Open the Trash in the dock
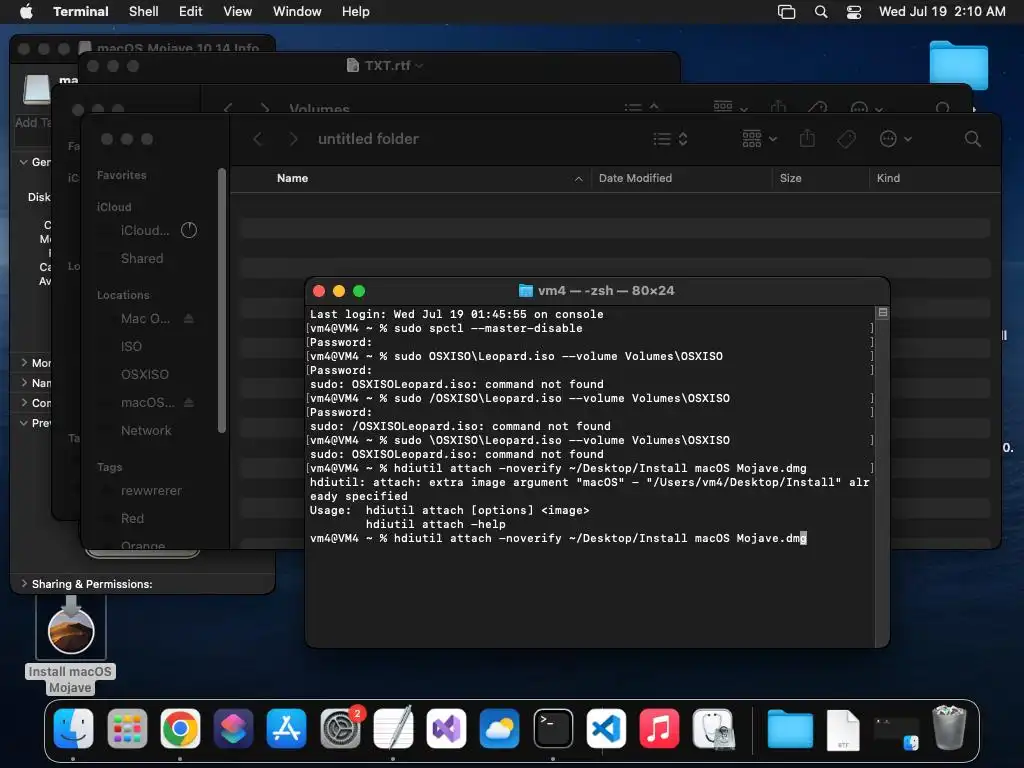The width and height of the screenshot is (1024, 768). (x=949, y=728)
